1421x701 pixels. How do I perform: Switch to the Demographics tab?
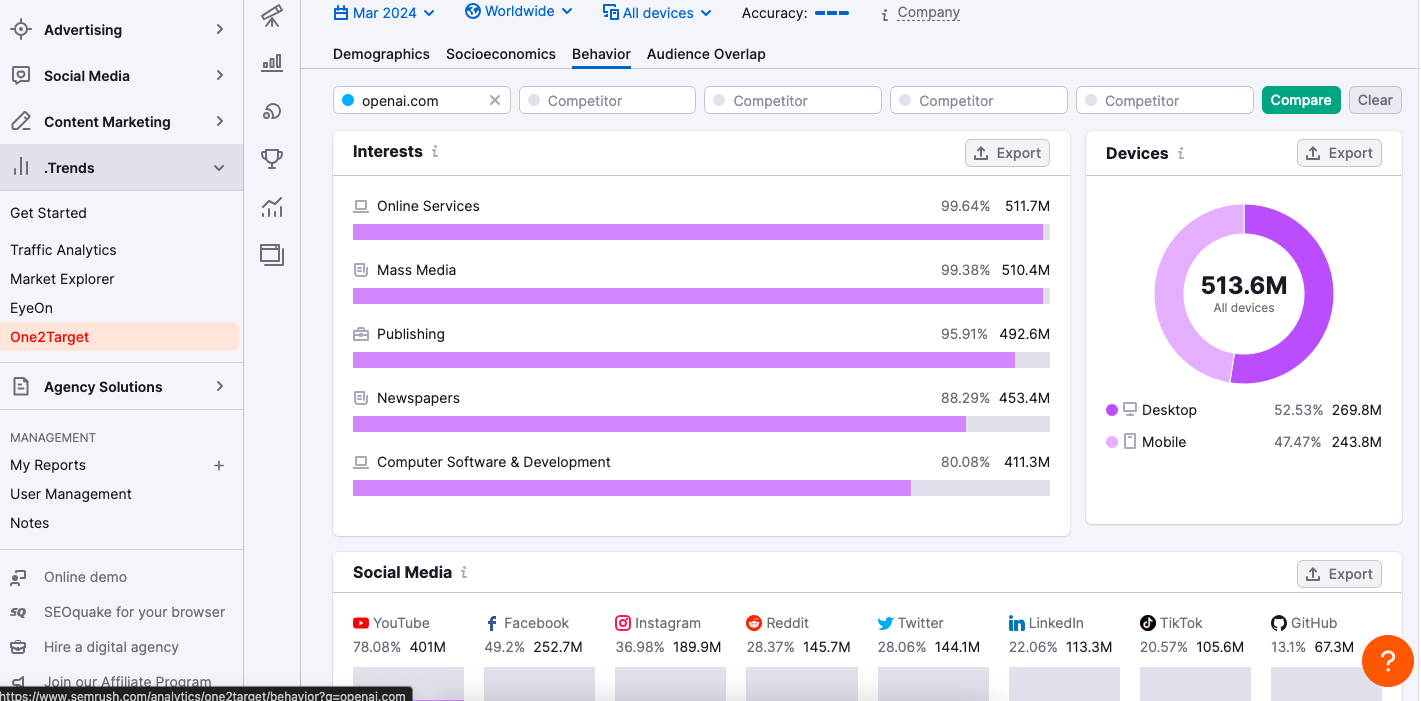tap(381, 54)
